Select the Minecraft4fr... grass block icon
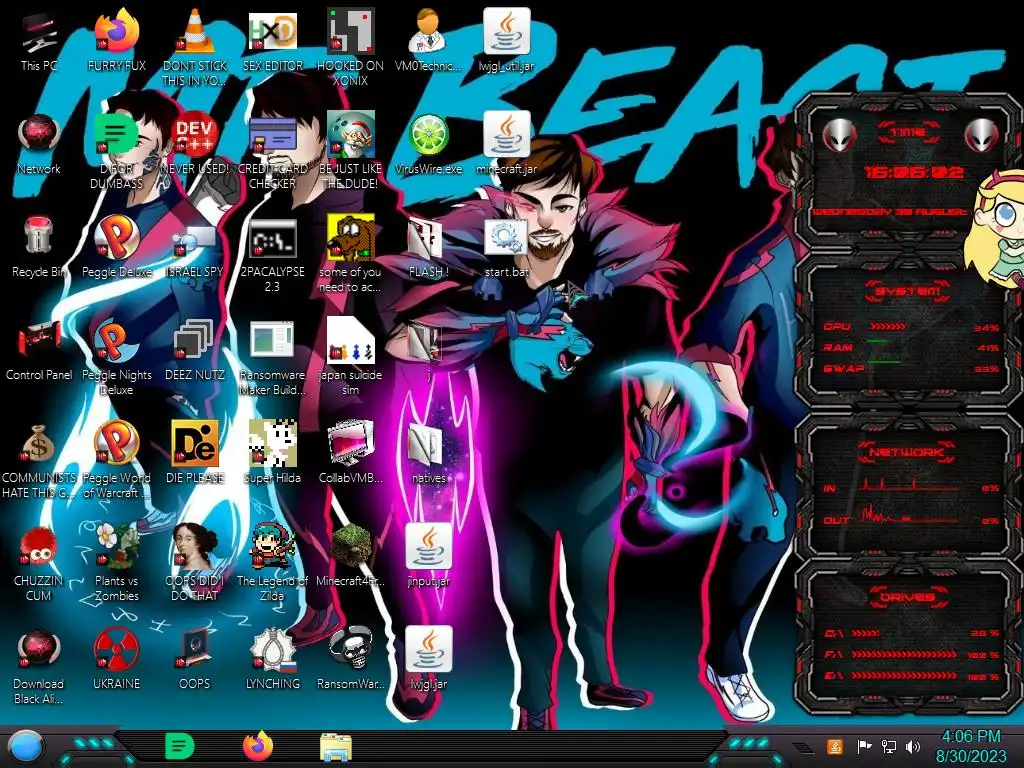Viewport: 1024px width, 768px height. (x=350, y=555)
